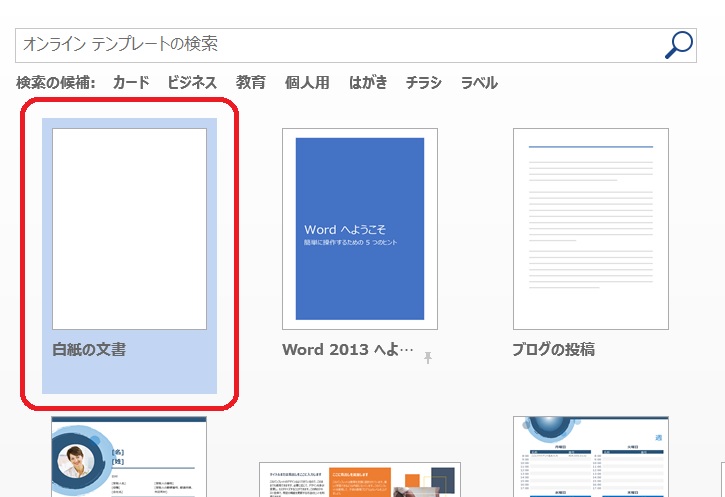Open the blank document thumbnail
The width and height of the screenshot is (725, 497).
click(129, 229)
